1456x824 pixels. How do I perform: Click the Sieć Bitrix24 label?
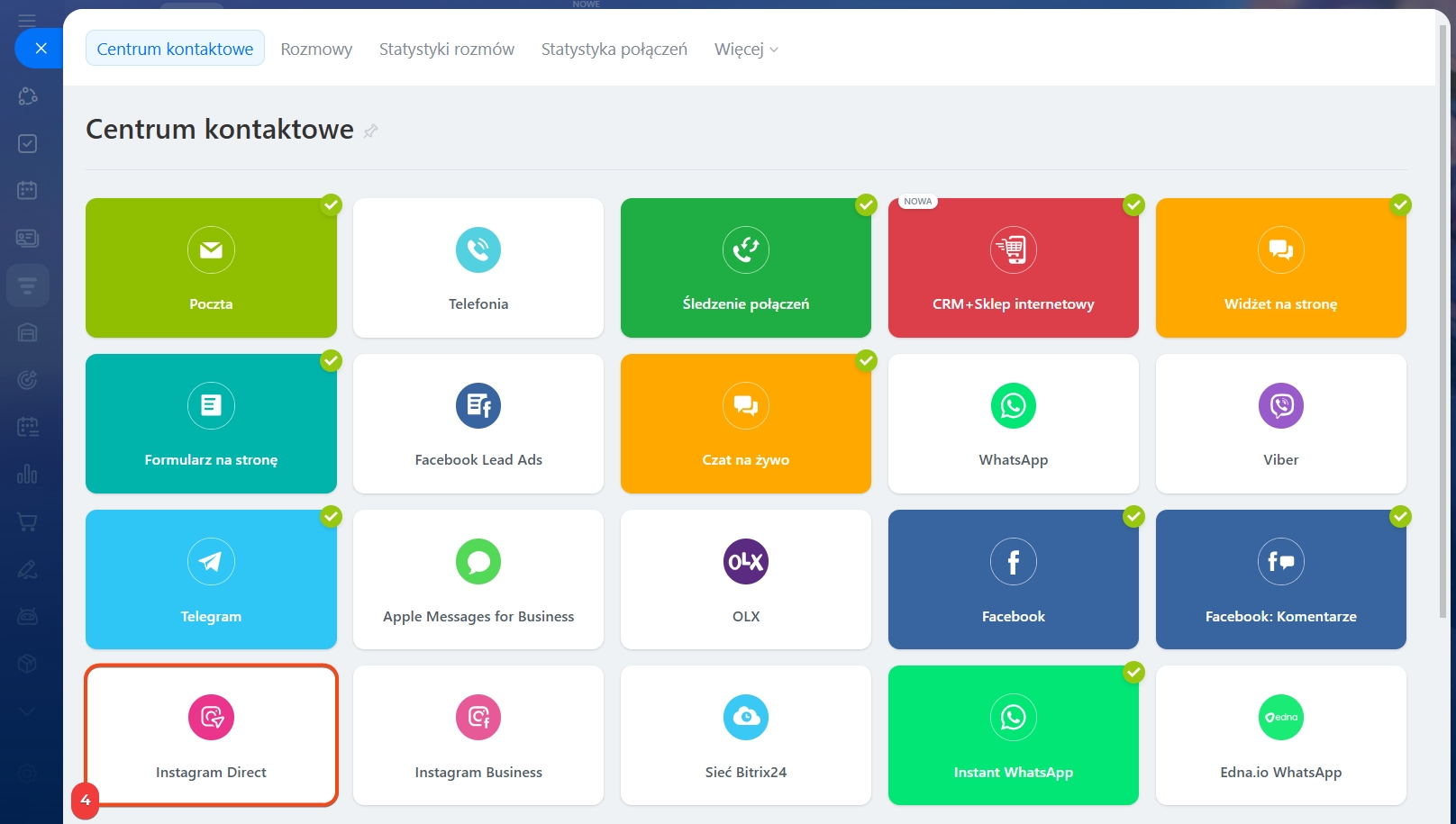pos(746,773)
